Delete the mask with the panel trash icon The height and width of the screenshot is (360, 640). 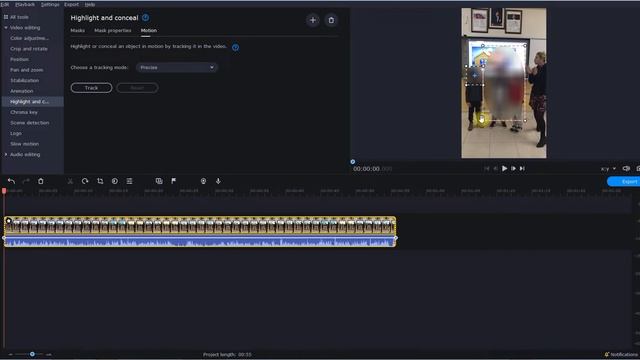click(331, 20)
